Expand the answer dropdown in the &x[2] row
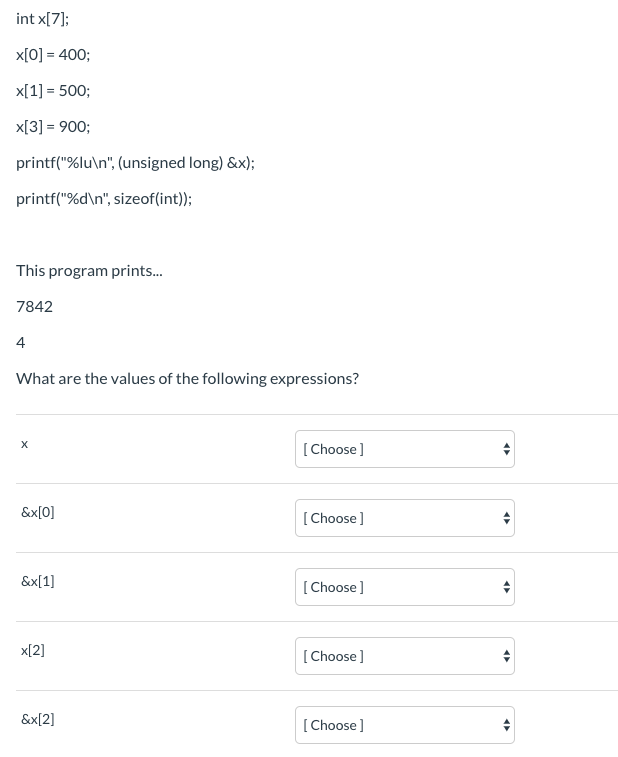 click(404, 725)
